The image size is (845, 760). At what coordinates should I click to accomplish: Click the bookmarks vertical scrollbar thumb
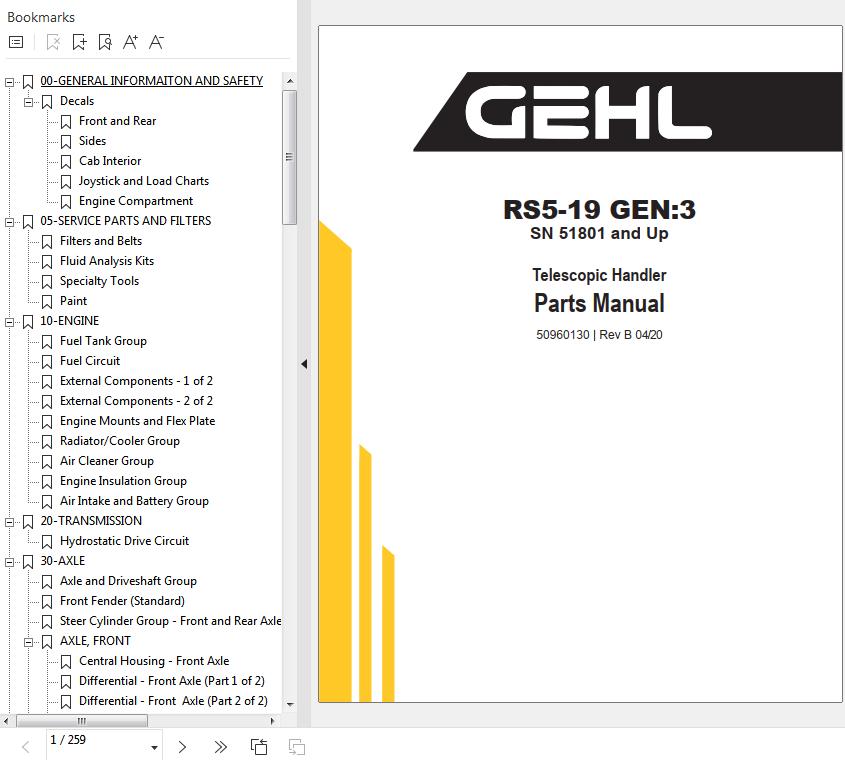click(289, 157)
